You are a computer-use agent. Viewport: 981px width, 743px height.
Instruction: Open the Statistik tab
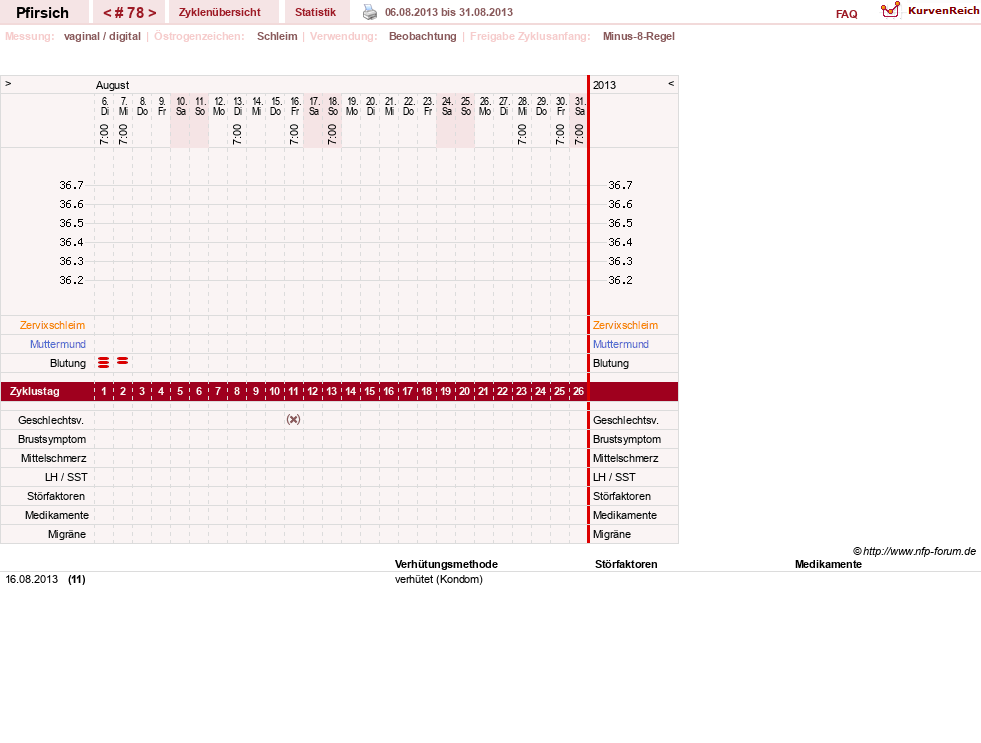tap(315, 12)
